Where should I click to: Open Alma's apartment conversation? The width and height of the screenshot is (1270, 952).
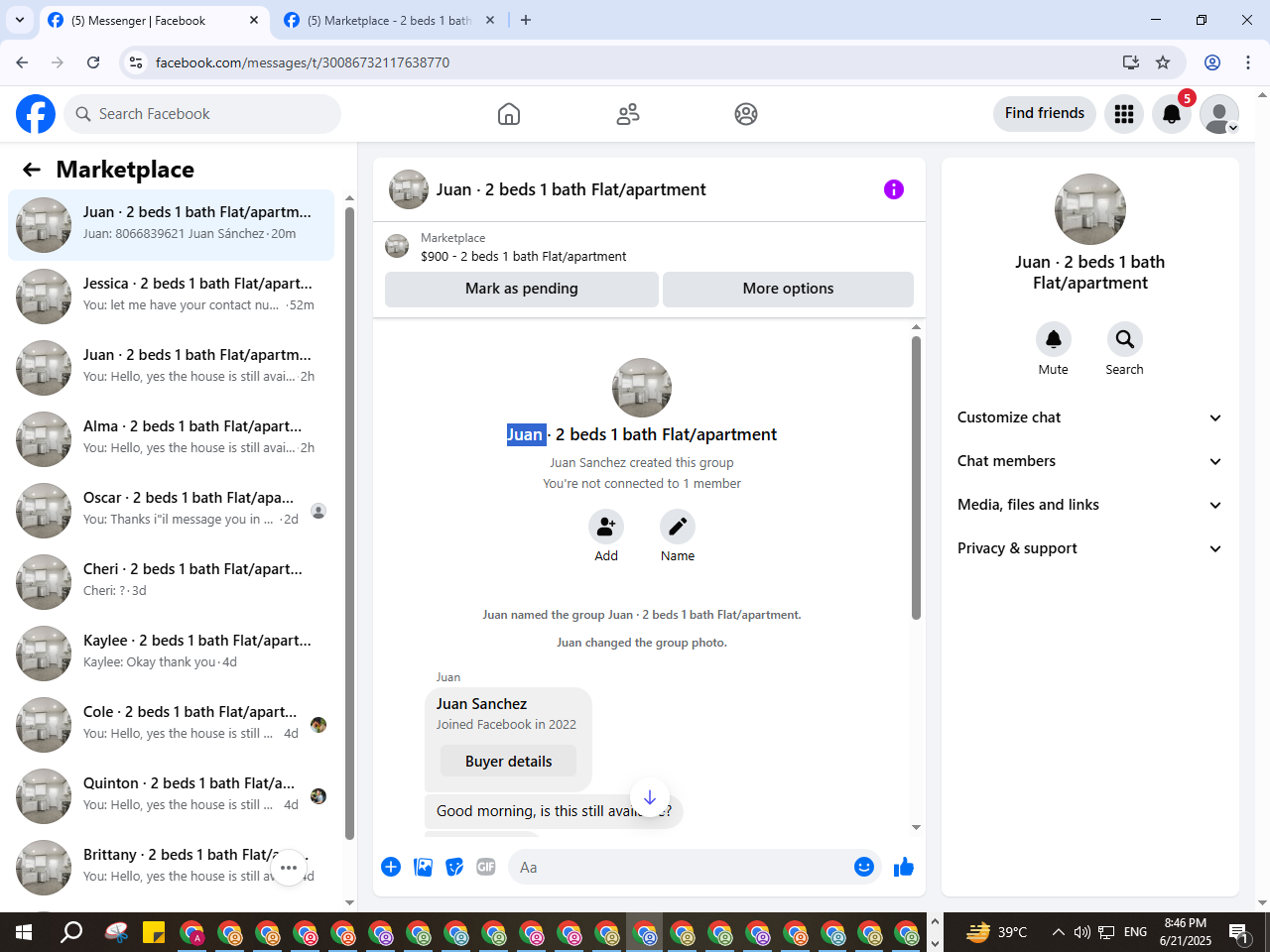point(171,439)
